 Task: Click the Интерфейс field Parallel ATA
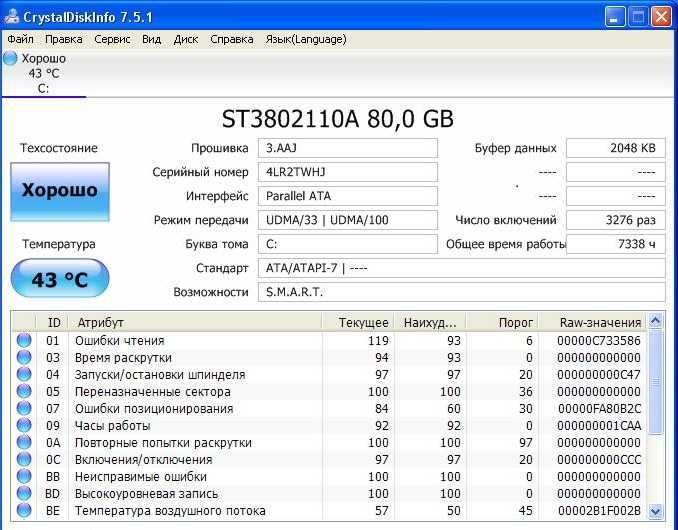pyautogui.click(x=348, y=196)
